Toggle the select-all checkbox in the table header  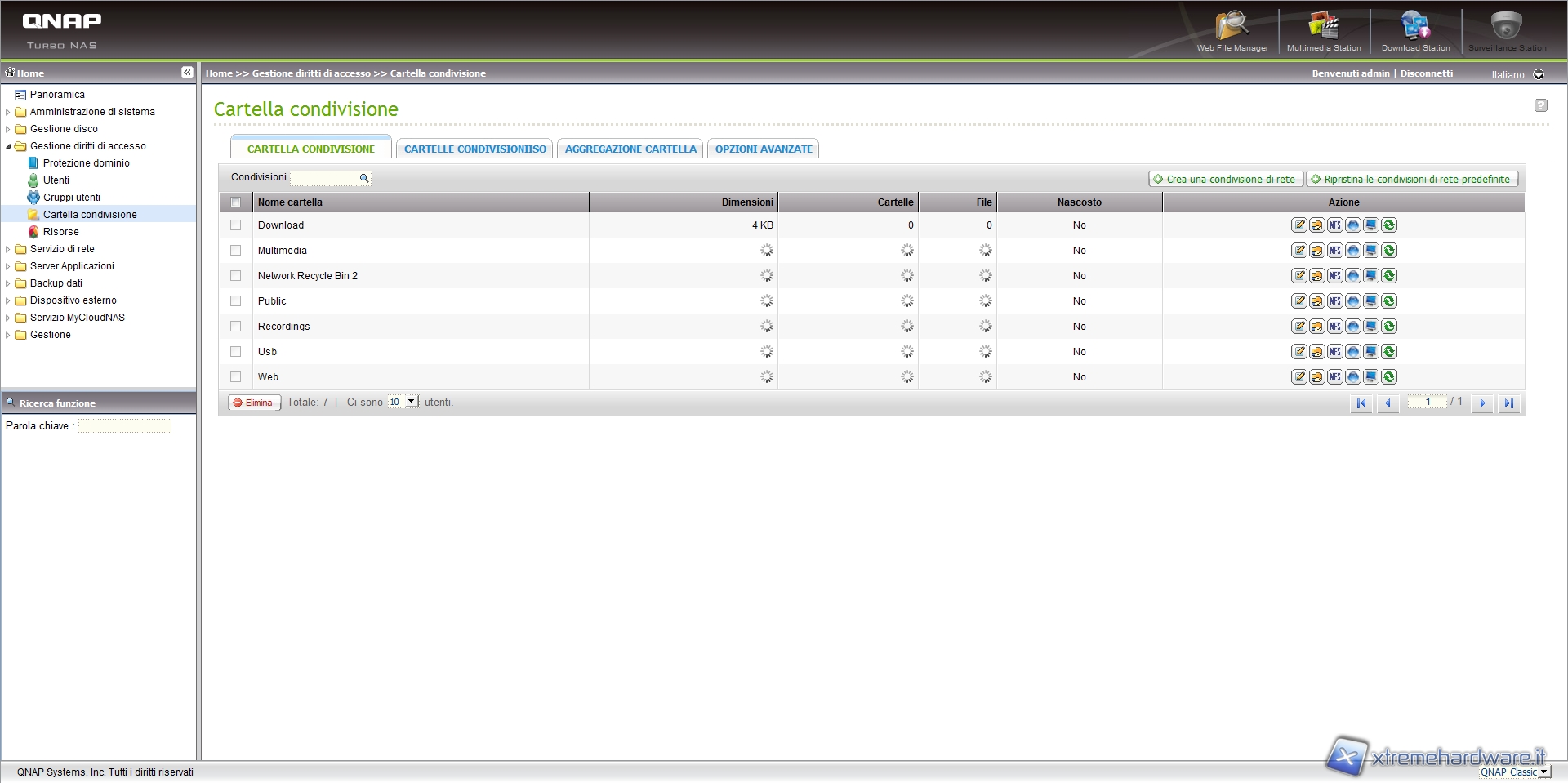pyautogui.click(x=236, y=202)
